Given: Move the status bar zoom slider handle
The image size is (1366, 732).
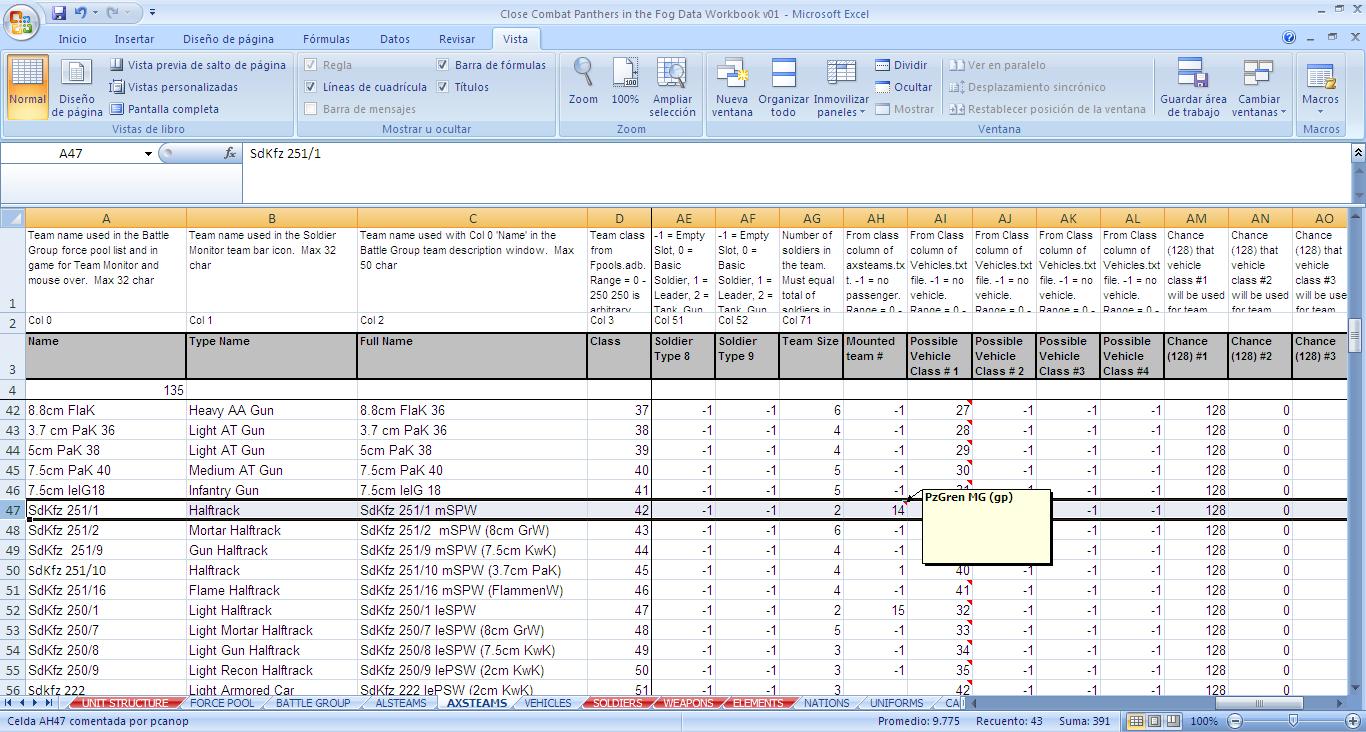Looking at the screenshot, I should click(x=1293, y=721).
